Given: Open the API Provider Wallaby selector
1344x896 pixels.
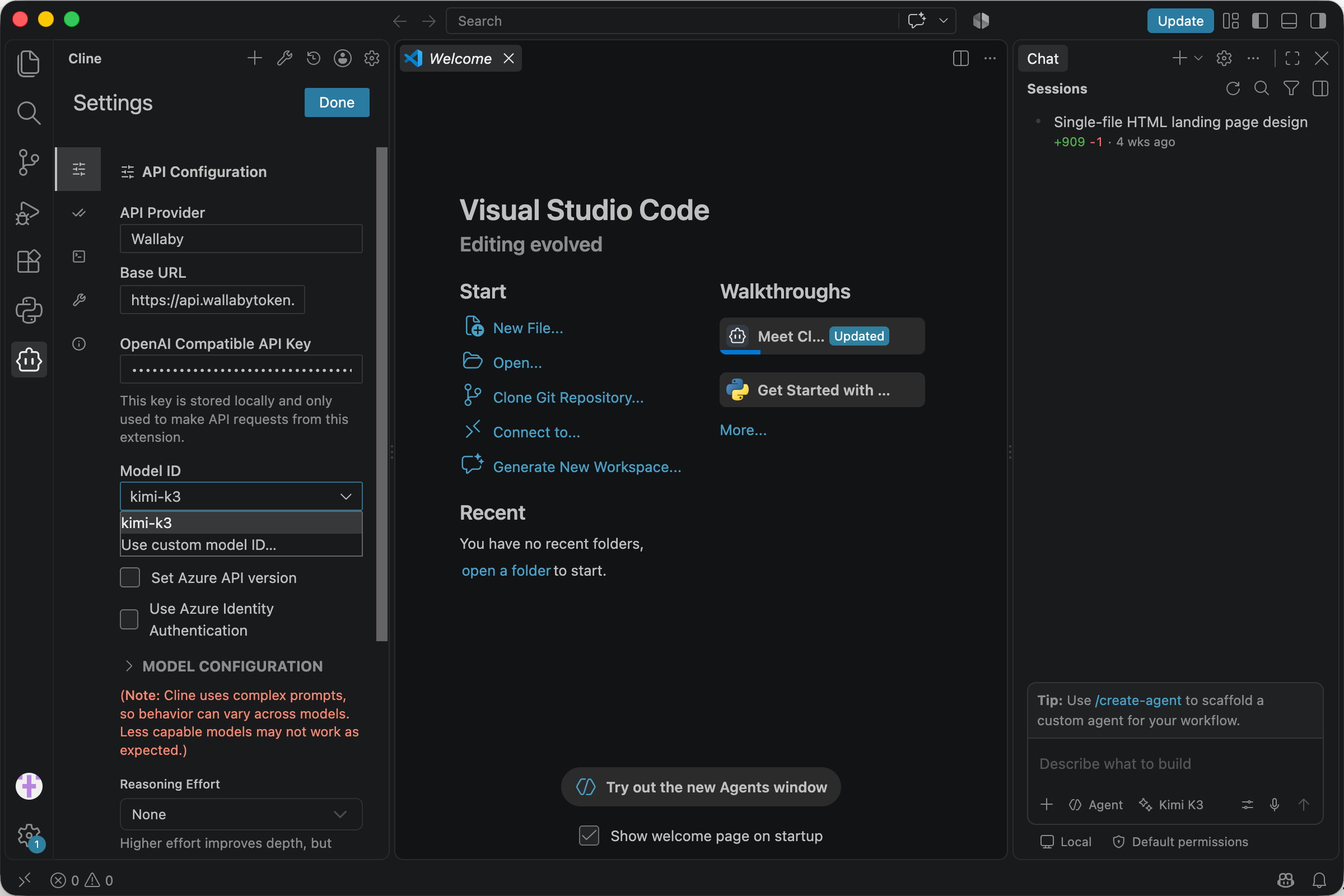Looking at the screenshot, I should pyautogui.click(x=241, y=239).
